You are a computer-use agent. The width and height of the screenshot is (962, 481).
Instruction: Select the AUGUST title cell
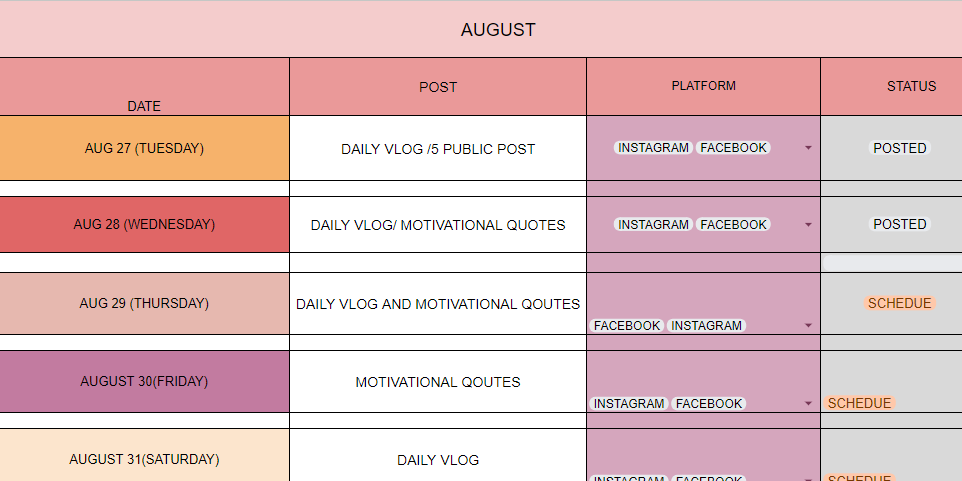coord(498,30)
